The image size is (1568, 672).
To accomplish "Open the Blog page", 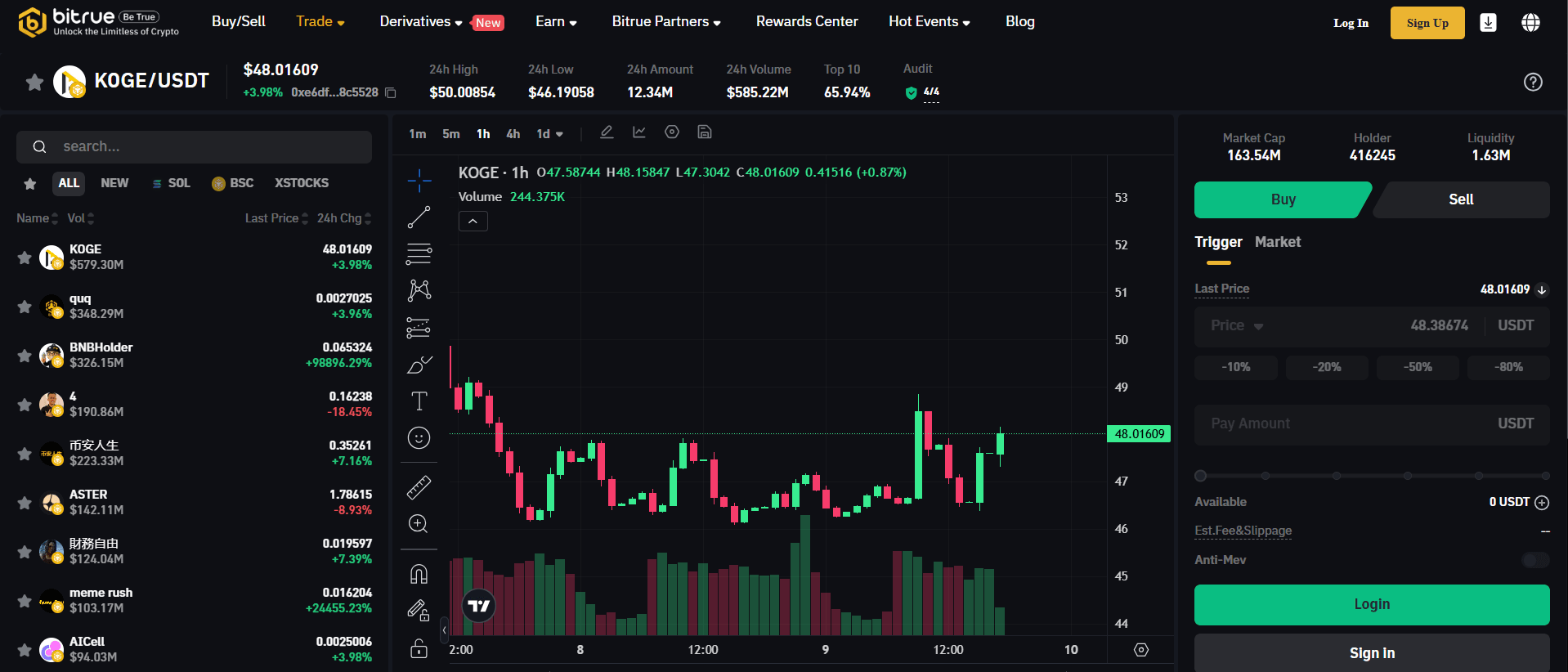I will click(1020, 21).
